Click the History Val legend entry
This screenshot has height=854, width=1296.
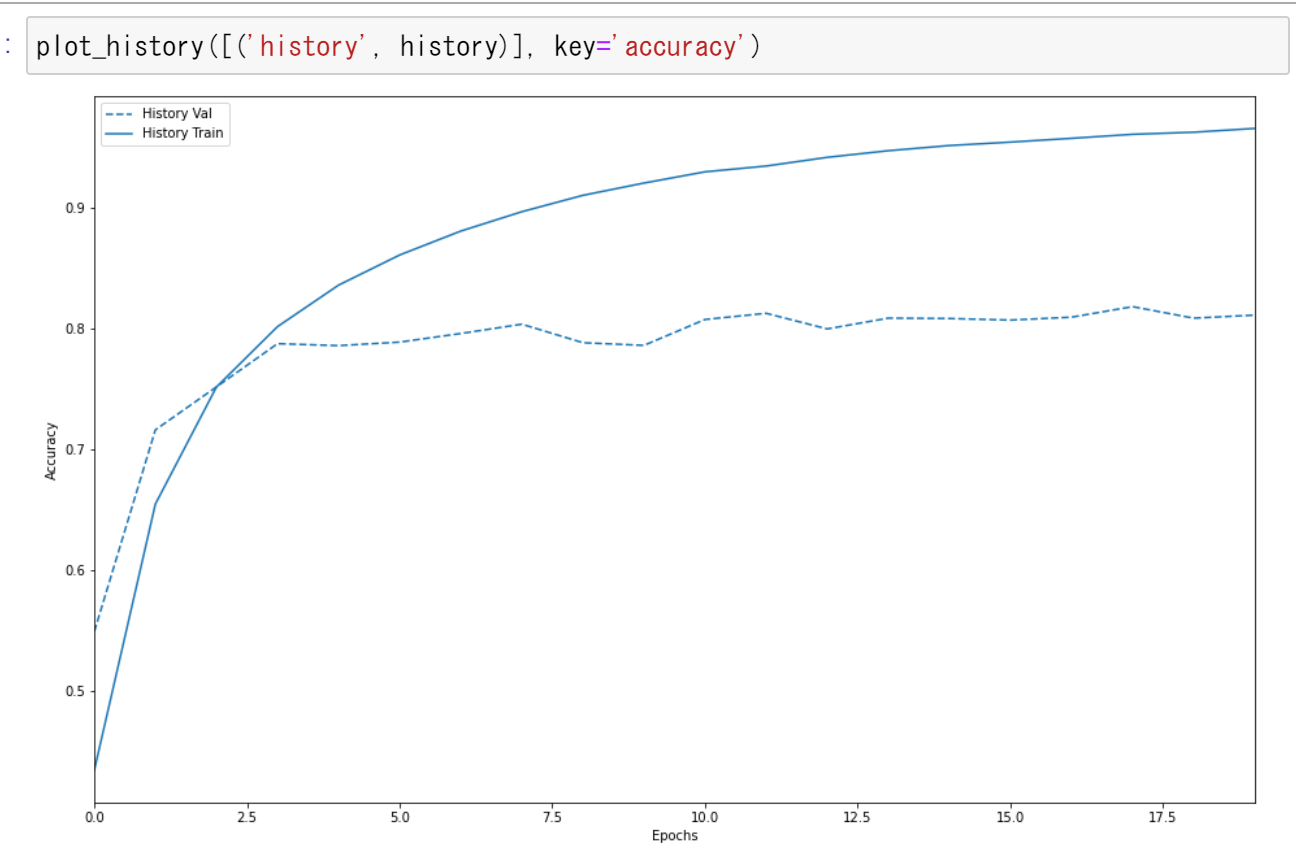[177, 114]
